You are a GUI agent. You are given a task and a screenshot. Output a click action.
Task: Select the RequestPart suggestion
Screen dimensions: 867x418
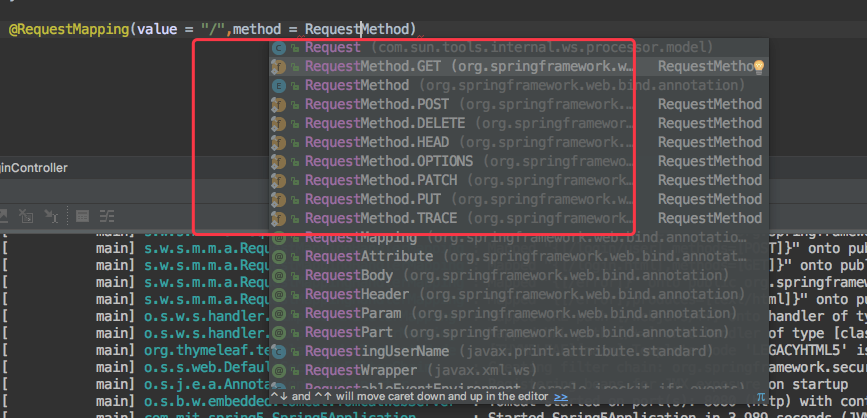point(519,332)
